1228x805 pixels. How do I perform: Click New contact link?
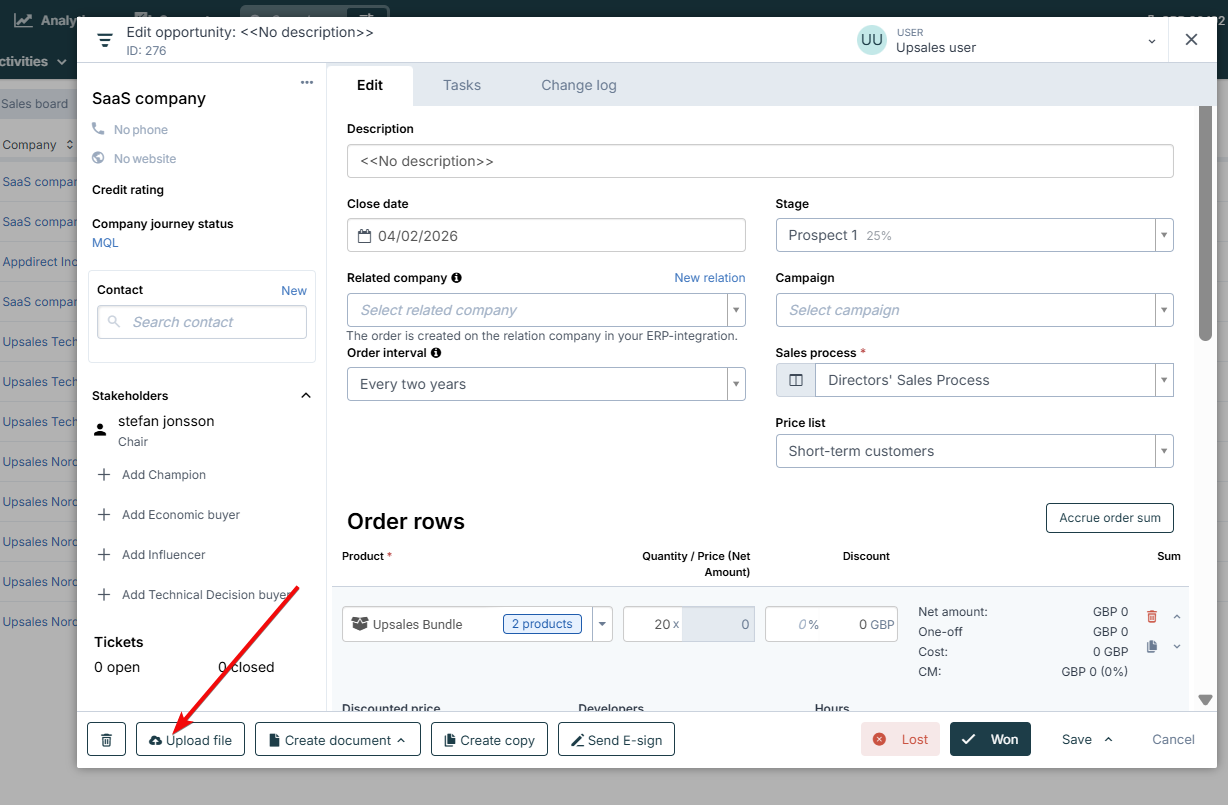click(294, 291)
